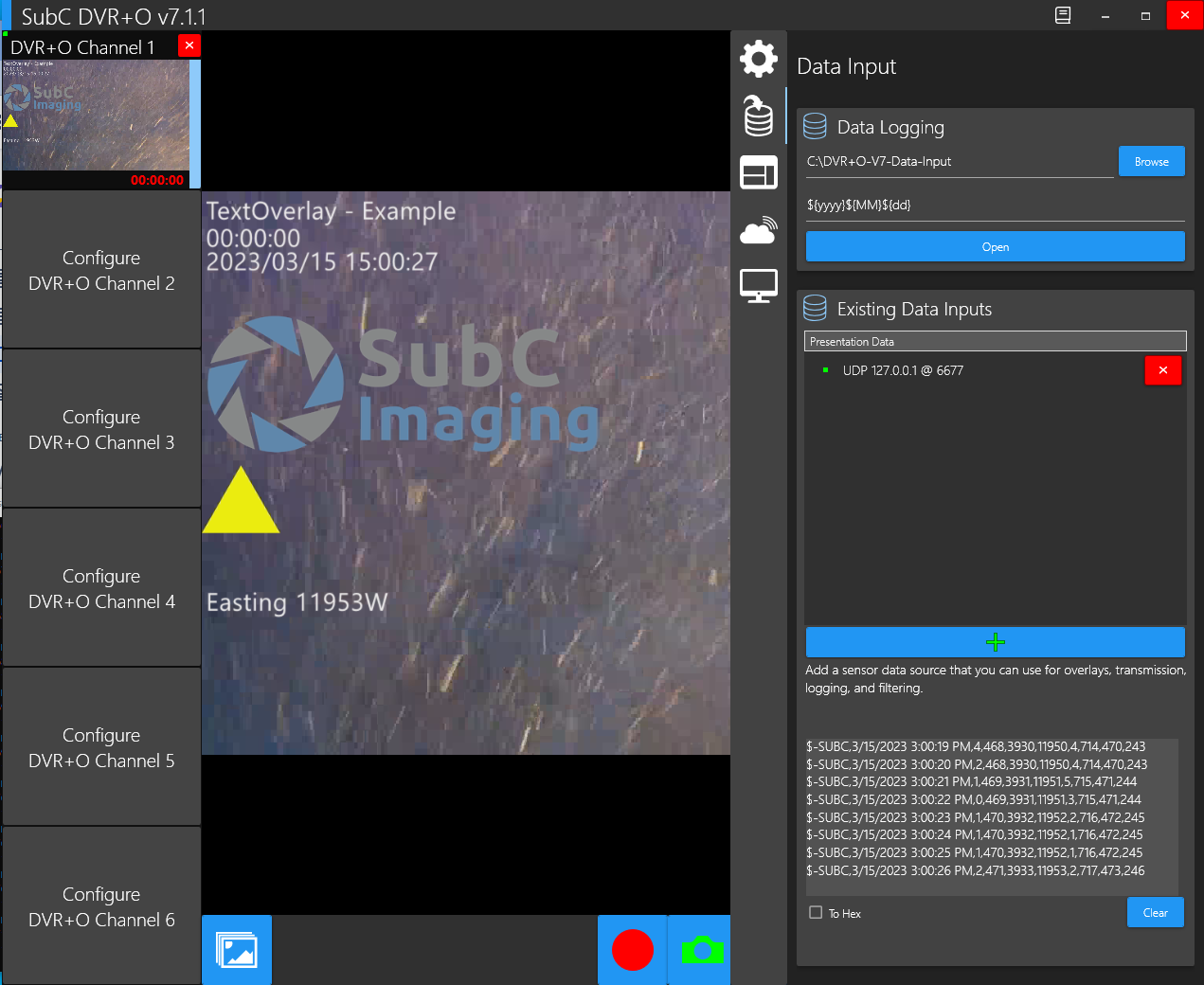Open the settings gear icon
Screen dimensions: 1204x985
tap(758, 59)
